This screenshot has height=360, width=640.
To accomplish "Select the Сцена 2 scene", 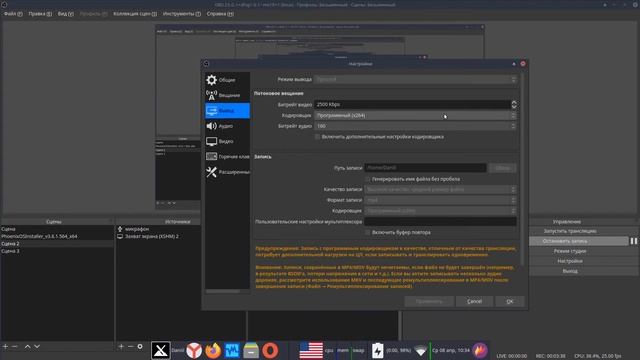I will coord(57,244).
